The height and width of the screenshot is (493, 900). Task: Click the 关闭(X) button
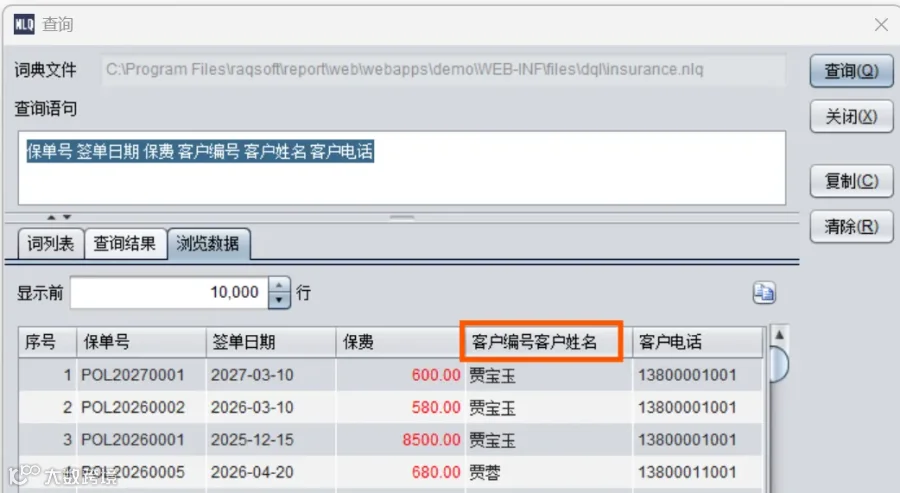(851, 117)
